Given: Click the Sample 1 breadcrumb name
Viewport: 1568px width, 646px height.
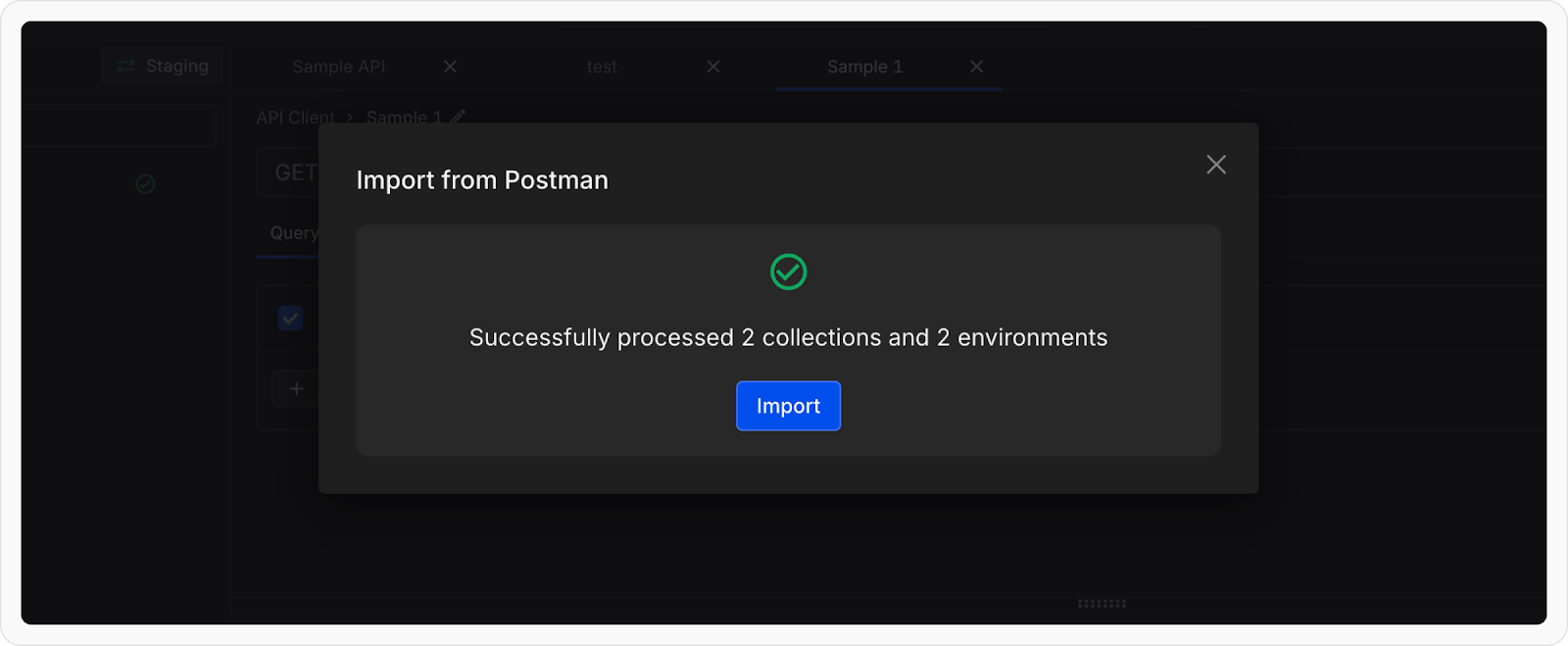Looking at the screenshot, I should tap(403, 118).
